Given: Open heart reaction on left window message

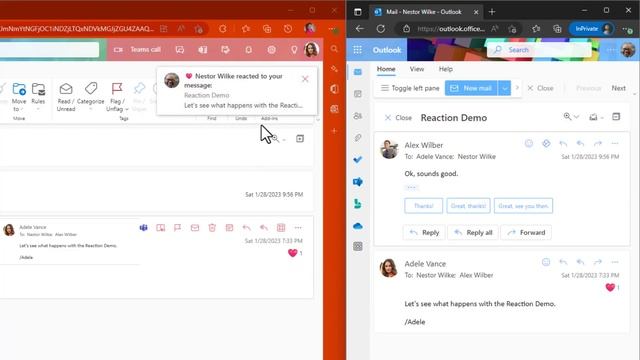Looking at the screenshot, I should tap(295, 253).
